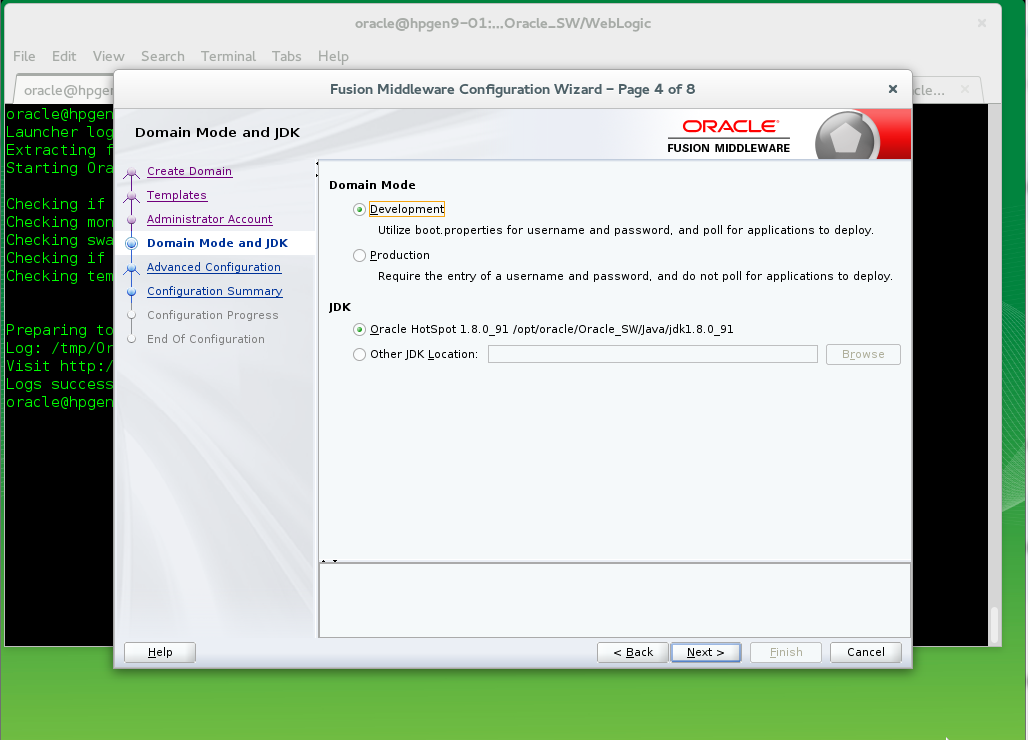This screenshot has width=1028, height=740.
Task: Click the Other JDK Location text field
Action: (x=651, y=354)
